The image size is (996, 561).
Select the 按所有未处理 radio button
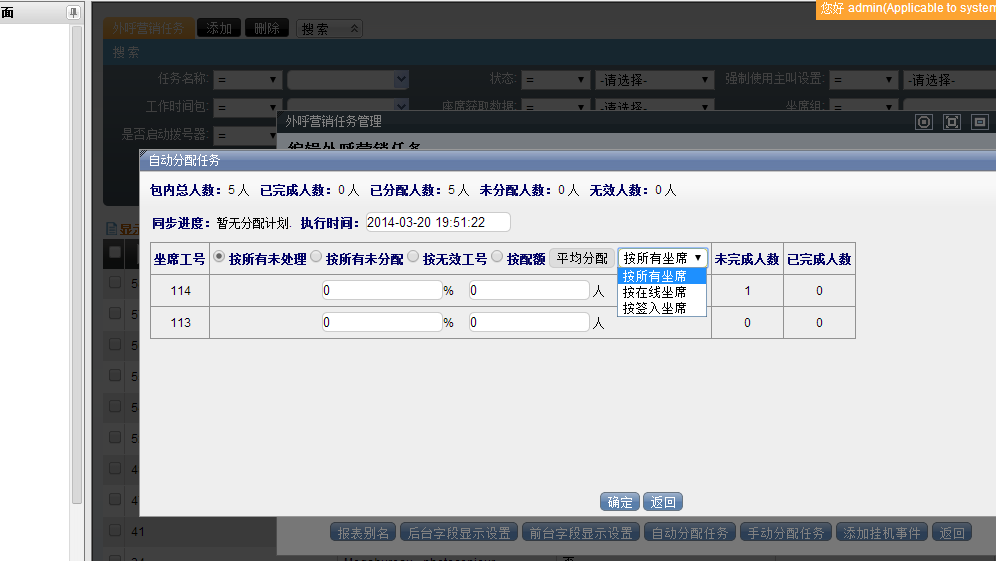pos(220,257)
